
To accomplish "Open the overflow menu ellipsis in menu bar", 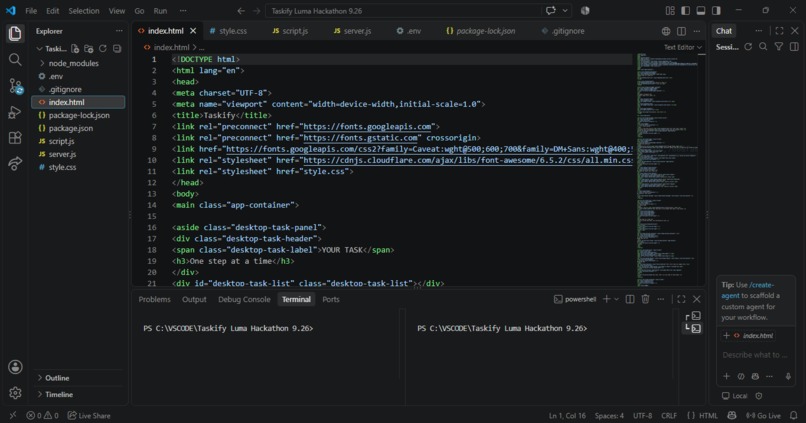I will [183, 11].
